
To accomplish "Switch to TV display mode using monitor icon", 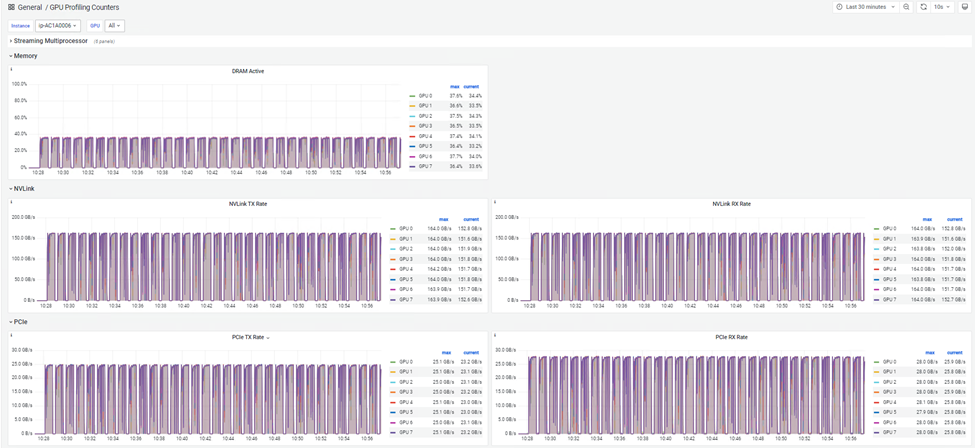I will pos(964,7).
